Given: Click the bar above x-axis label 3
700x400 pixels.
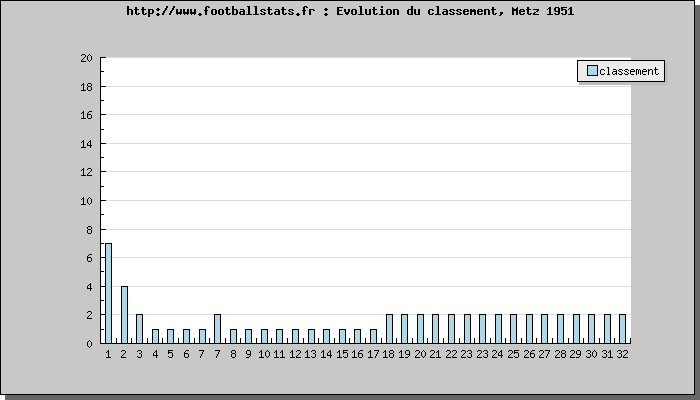Looking at the screenshot, I should 140,329.
